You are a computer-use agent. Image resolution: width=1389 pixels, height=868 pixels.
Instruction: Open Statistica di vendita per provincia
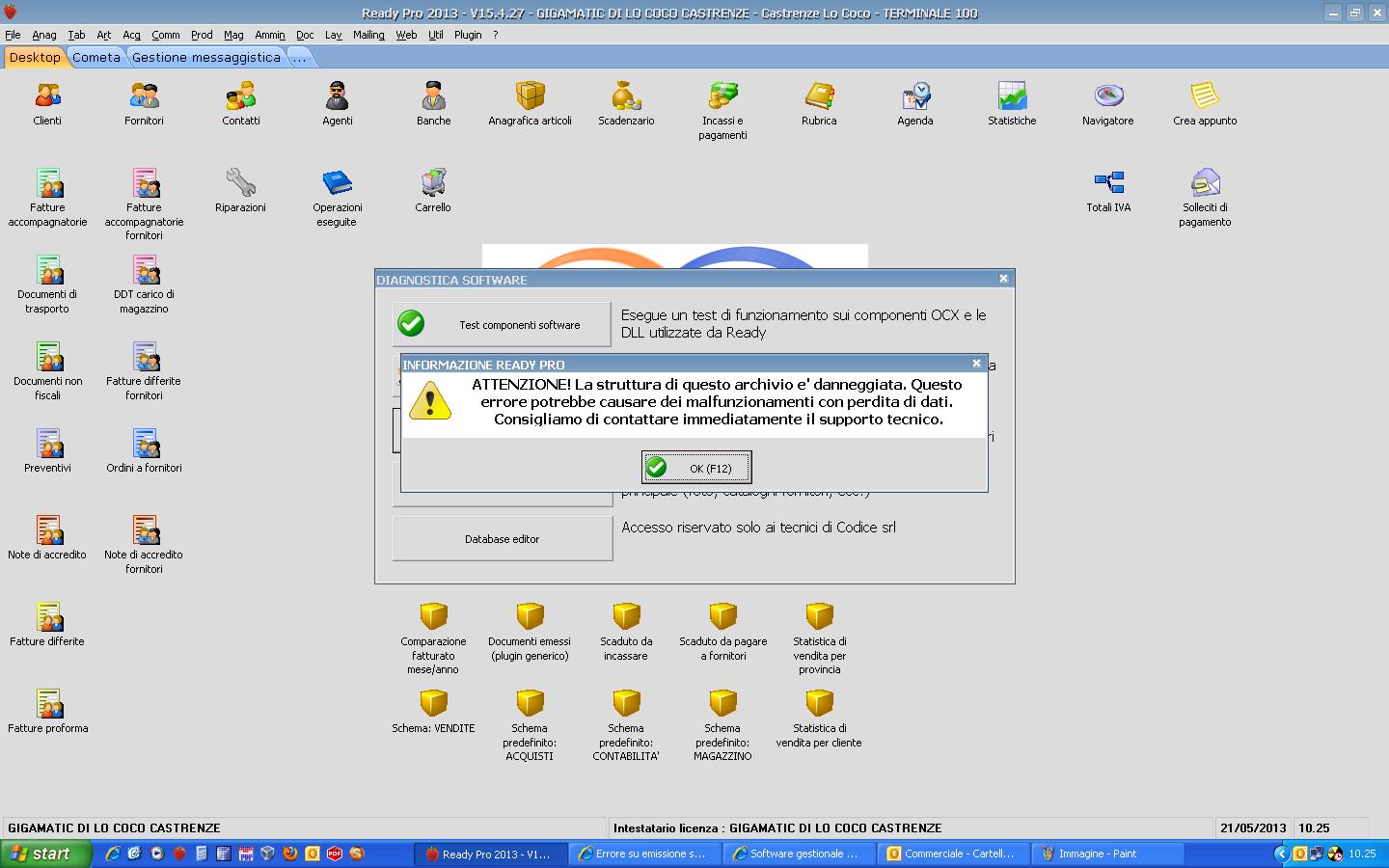pyautogui.click(x=819, y=617)
